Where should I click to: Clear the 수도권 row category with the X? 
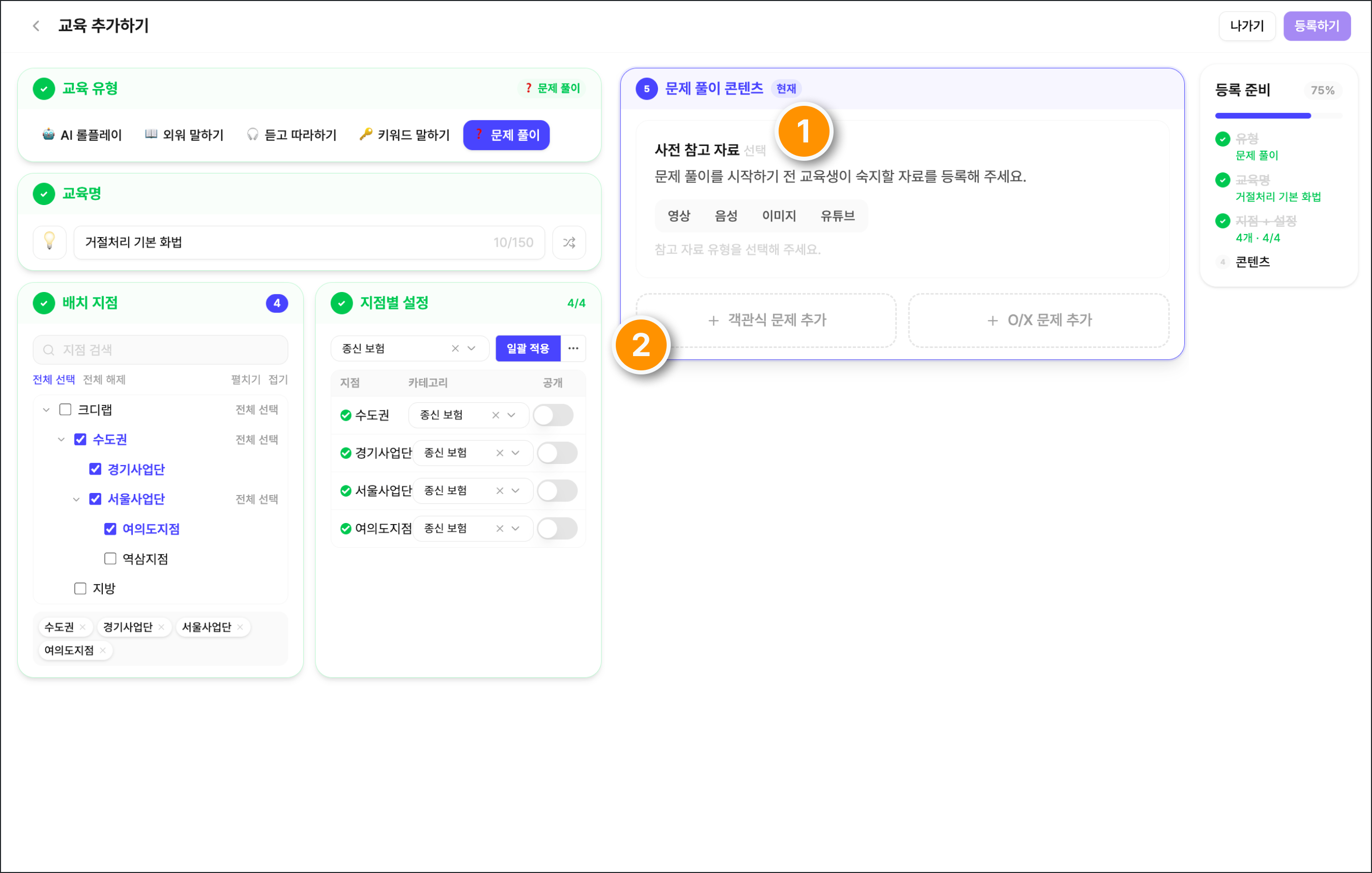tap(495, 415)
